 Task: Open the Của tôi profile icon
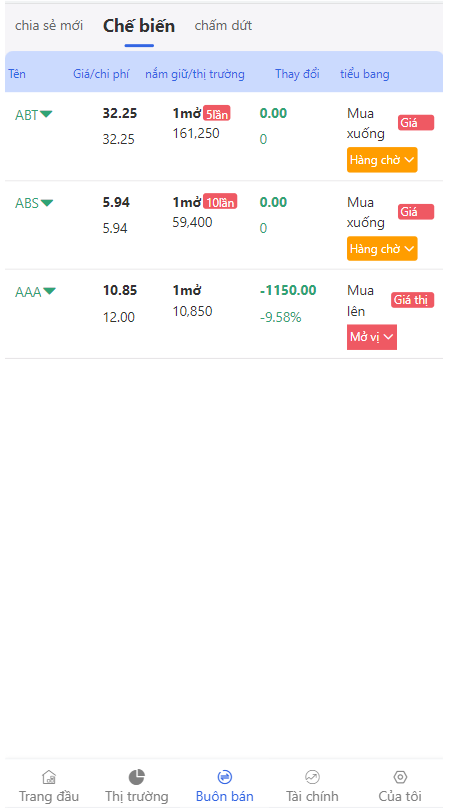point(400,777)
